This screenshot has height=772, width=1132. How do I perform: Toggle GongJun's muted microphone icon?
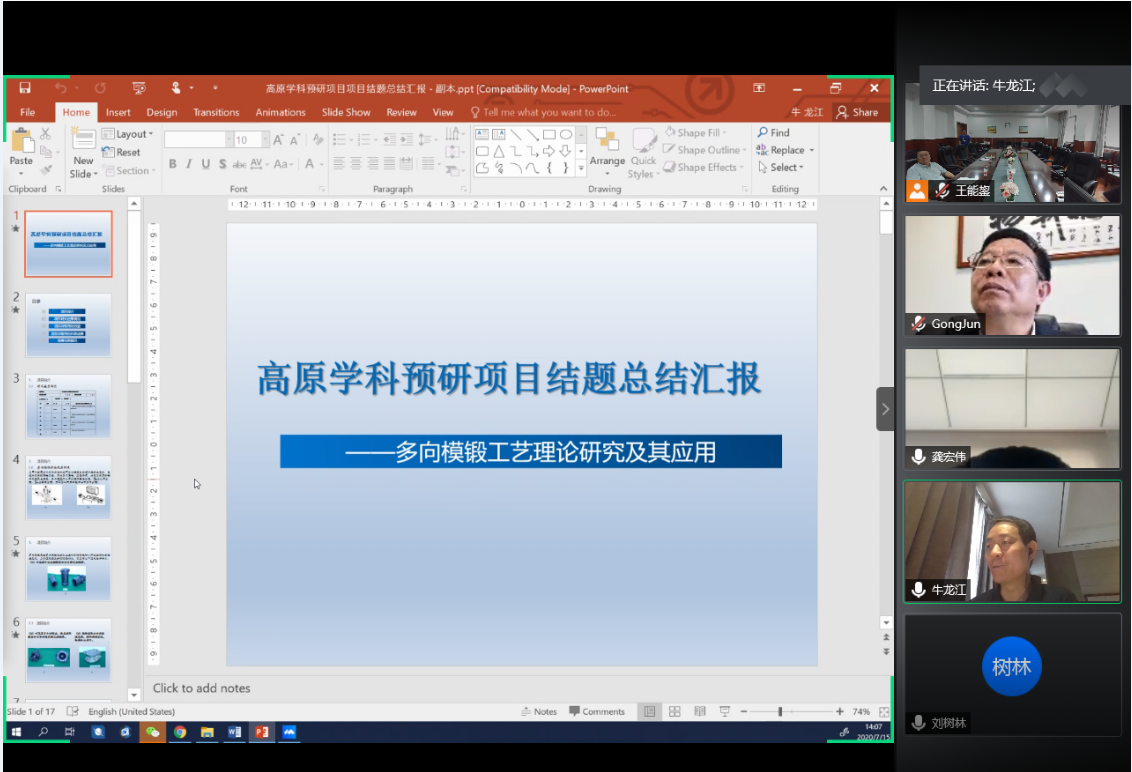coord(918,324)
